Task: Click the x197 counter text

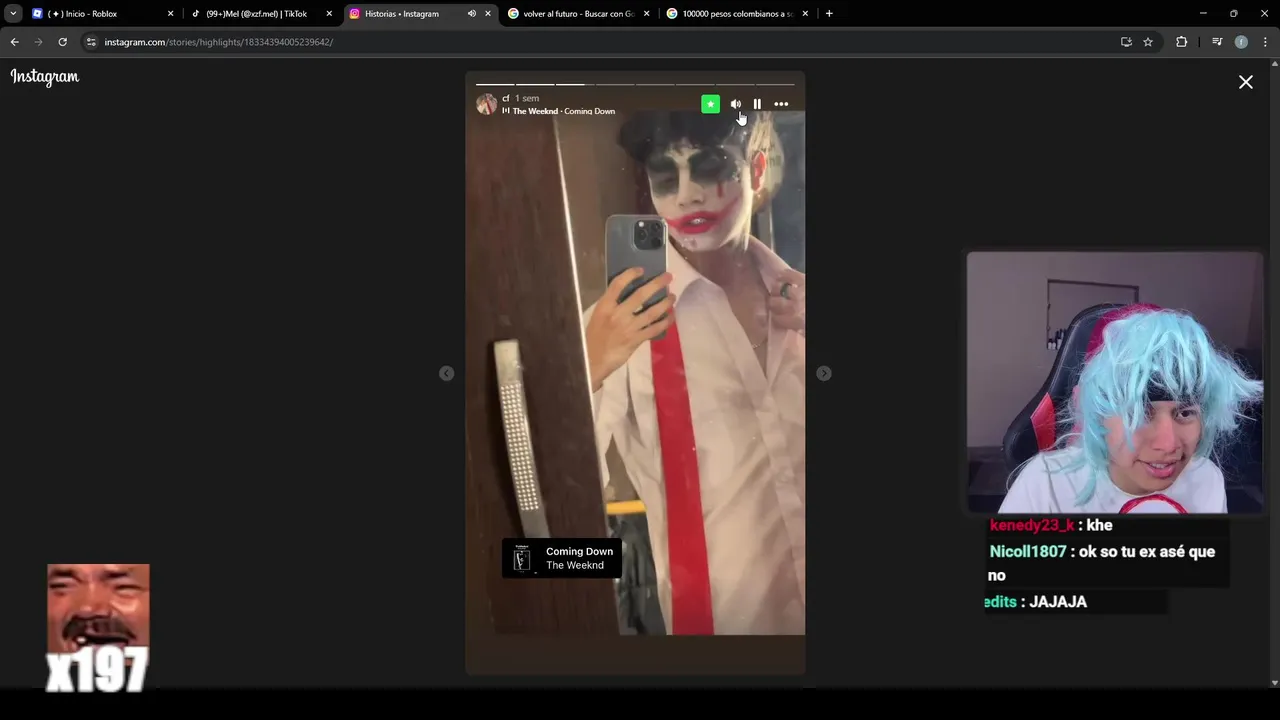Action: [x=97, y=670]
